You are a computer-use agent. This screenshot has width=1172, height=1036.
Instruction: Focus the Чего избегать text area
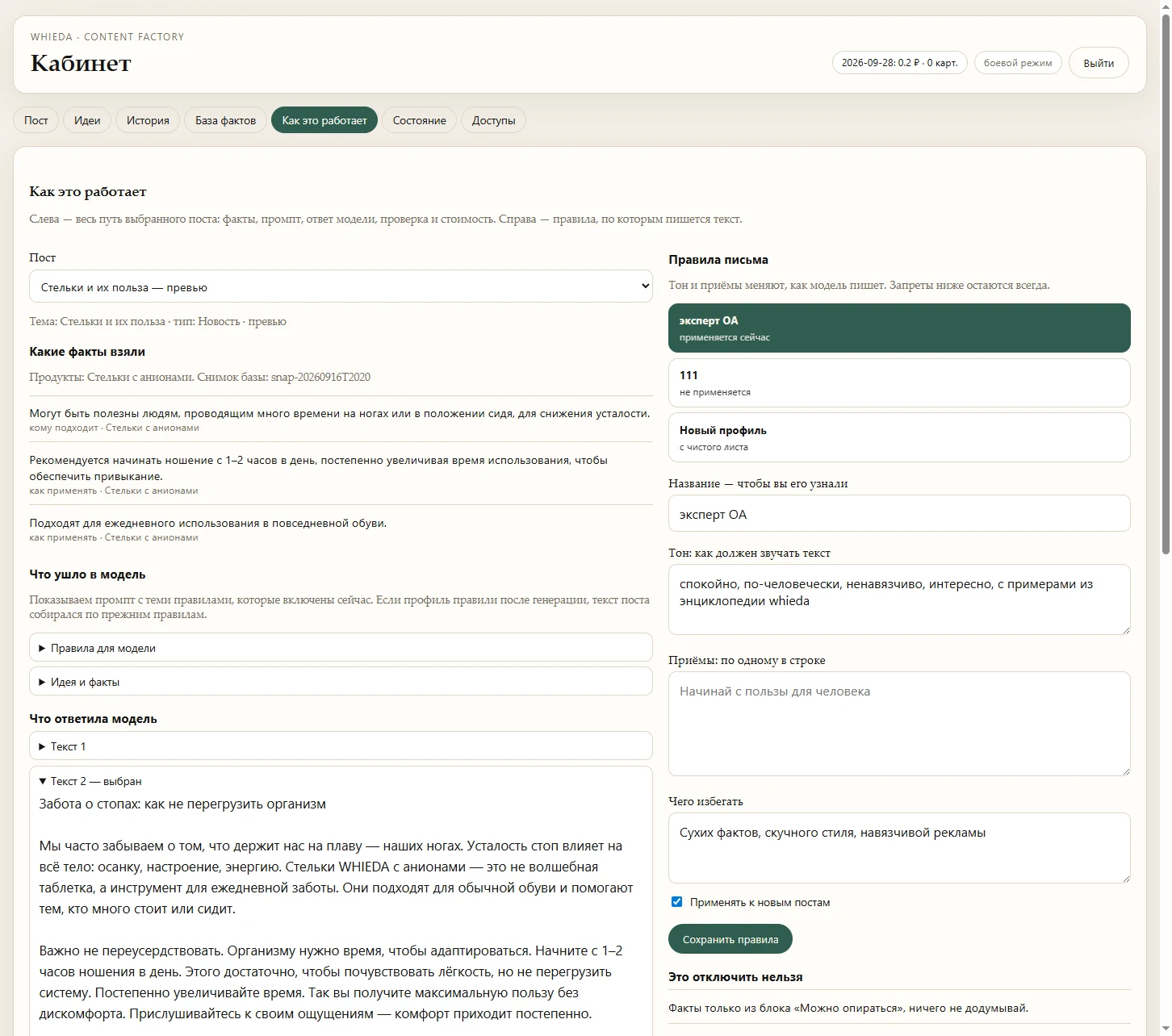pyautogui.click(x=899, y=848)
